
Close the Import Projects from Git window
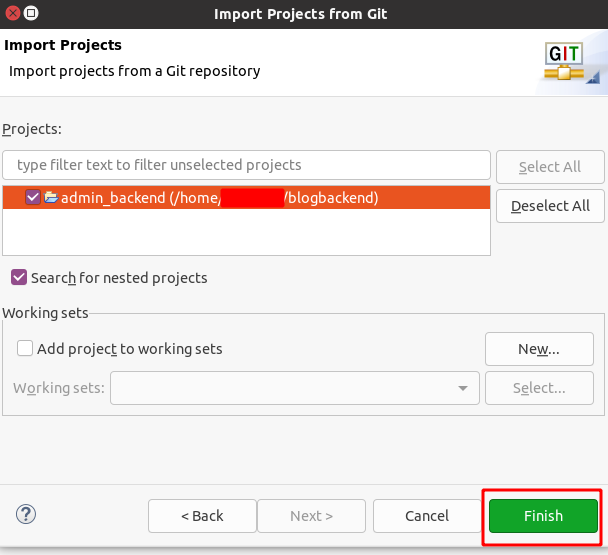[x=13, y=14]
